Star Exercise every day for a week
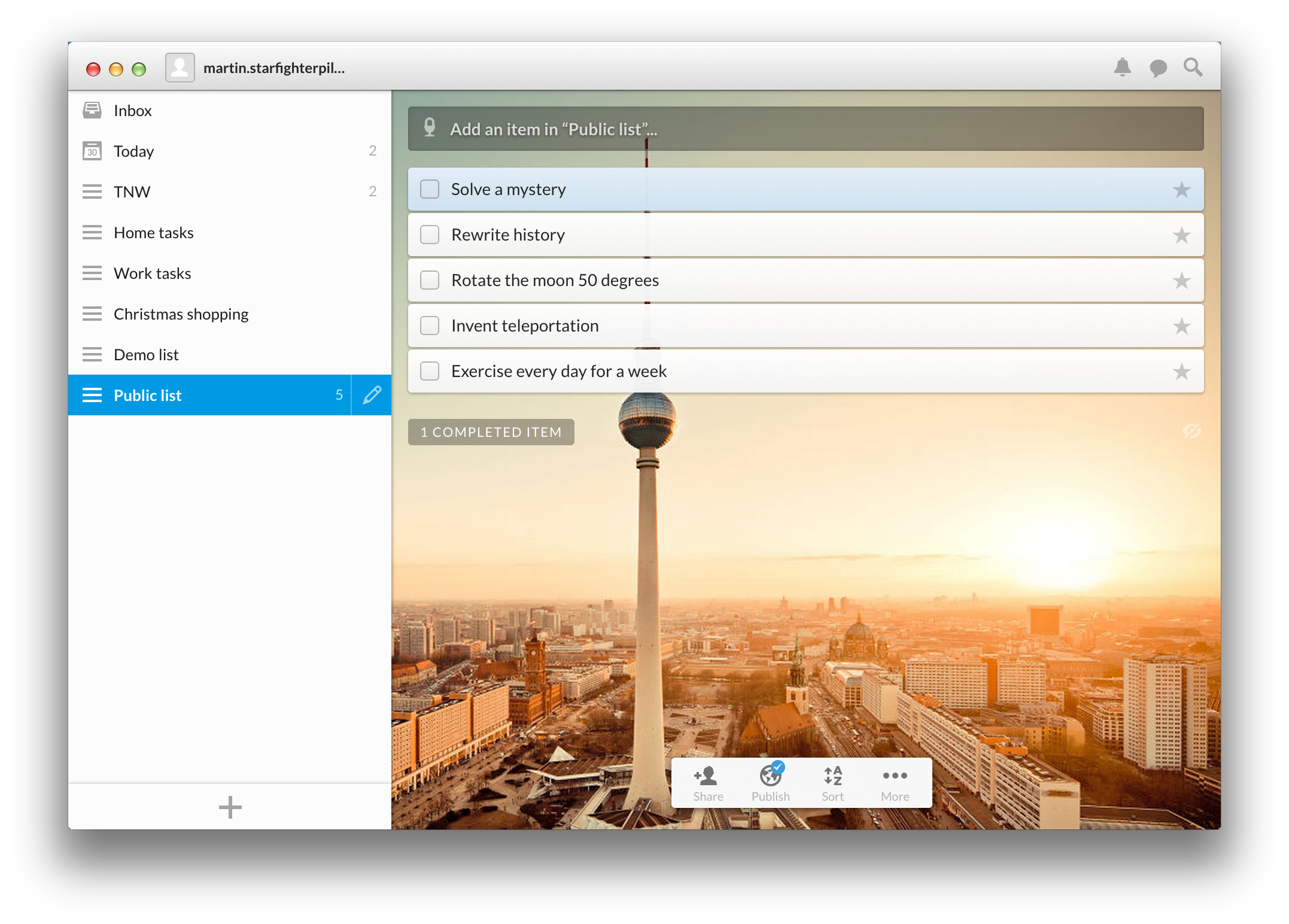The width and height of the screenshot is (1289, 924). click(1181, 372)
